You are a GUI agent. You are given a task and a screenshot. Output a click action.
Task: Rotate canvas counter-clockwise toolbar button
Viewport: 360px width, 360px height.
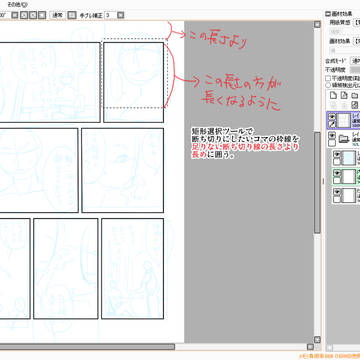coord(24,15)
